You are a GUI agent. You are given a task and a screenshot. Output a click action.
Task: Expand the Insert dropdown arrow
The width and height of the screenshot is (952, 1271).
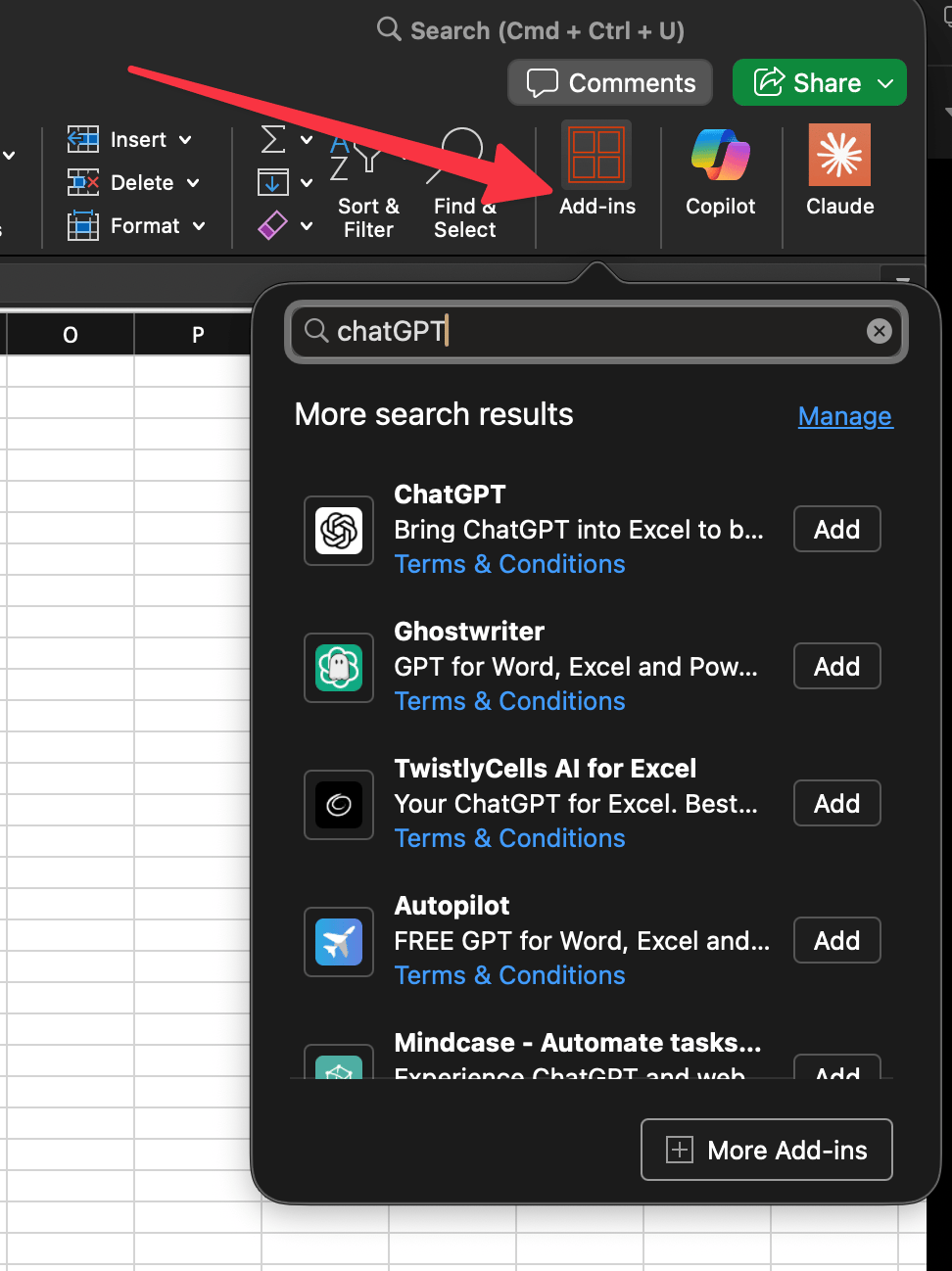click(185, 140)
